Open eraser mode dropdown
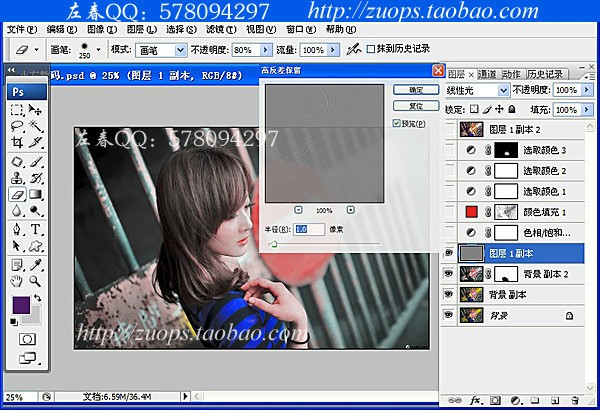The height and width of the screenshot is (410, 600). tap(180, 50)
